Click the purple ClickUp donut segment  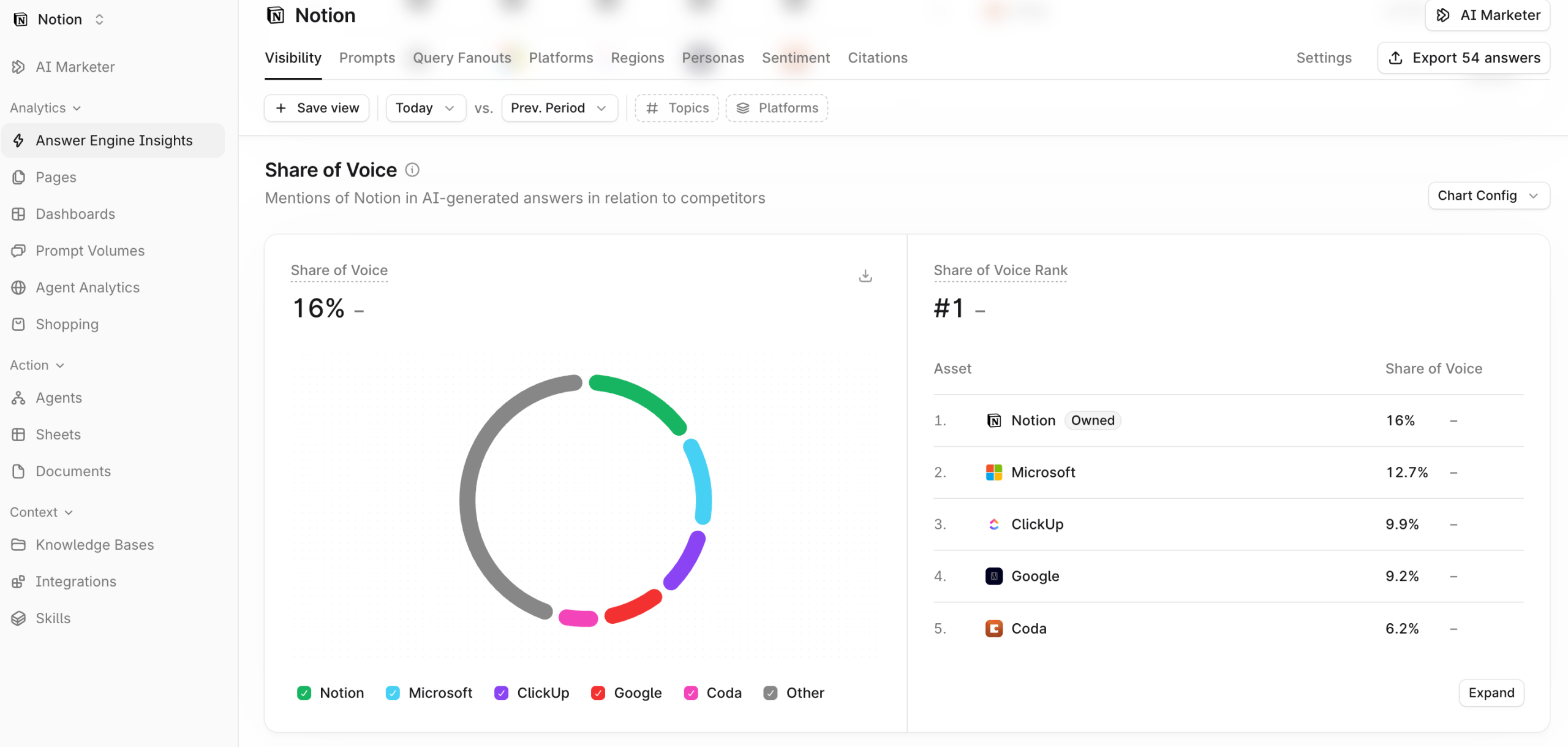(686, 562)
